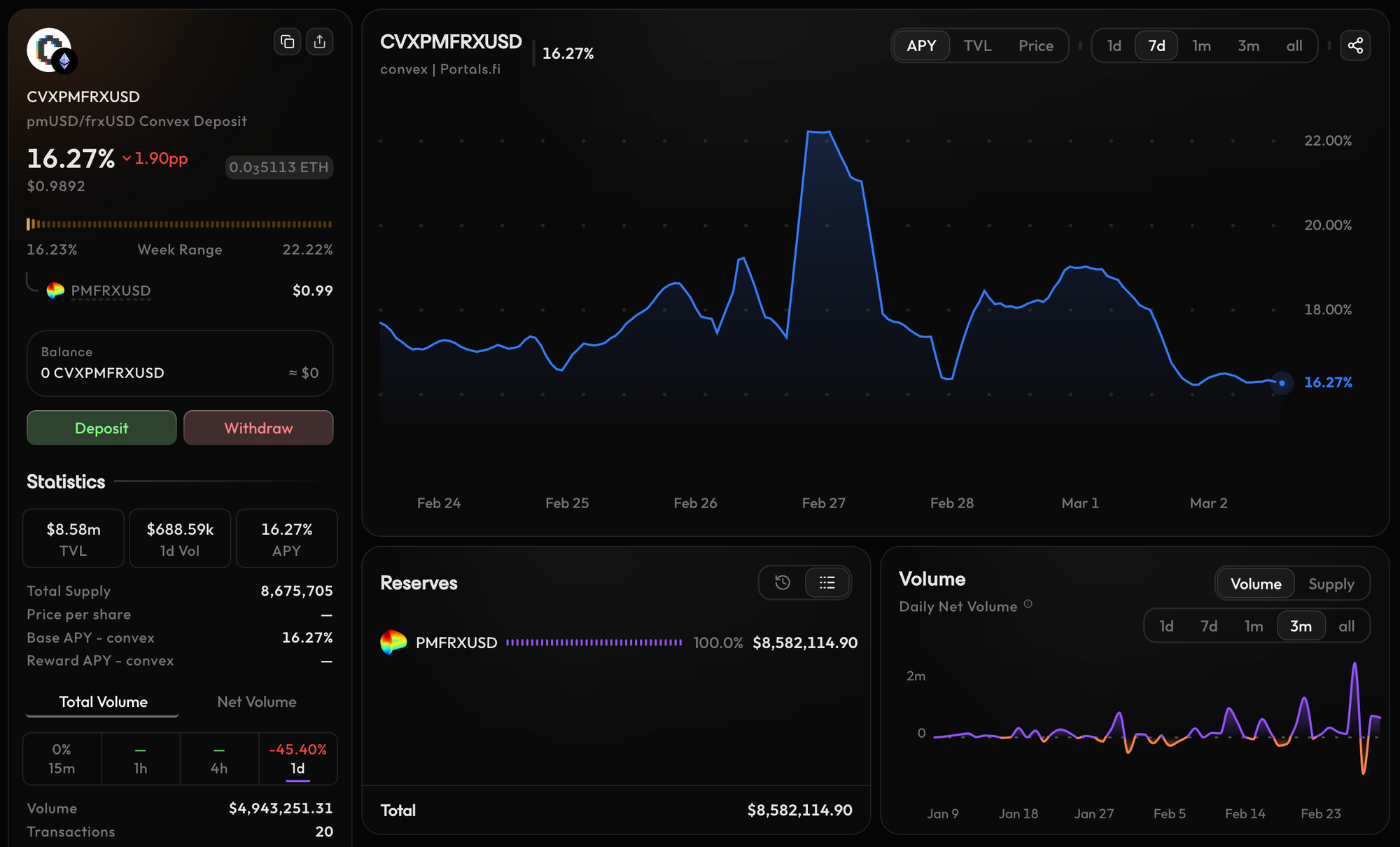Click the export share icon beside copy
Screen dimensions: 1400x847
[x=320, y=42]
